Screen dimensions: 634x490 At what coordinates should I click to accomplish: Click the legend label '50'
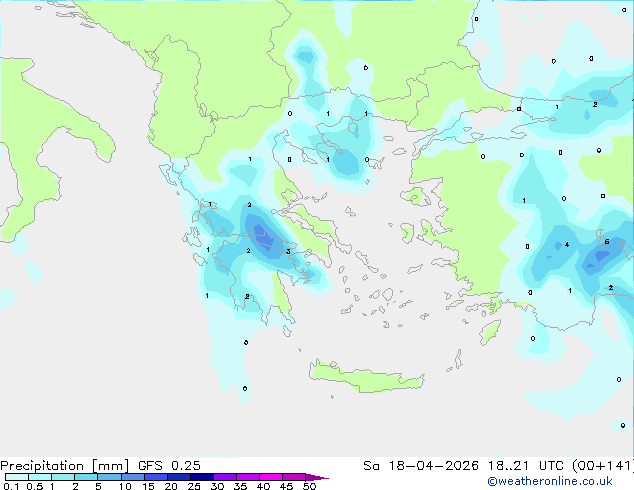coord(309,486)
